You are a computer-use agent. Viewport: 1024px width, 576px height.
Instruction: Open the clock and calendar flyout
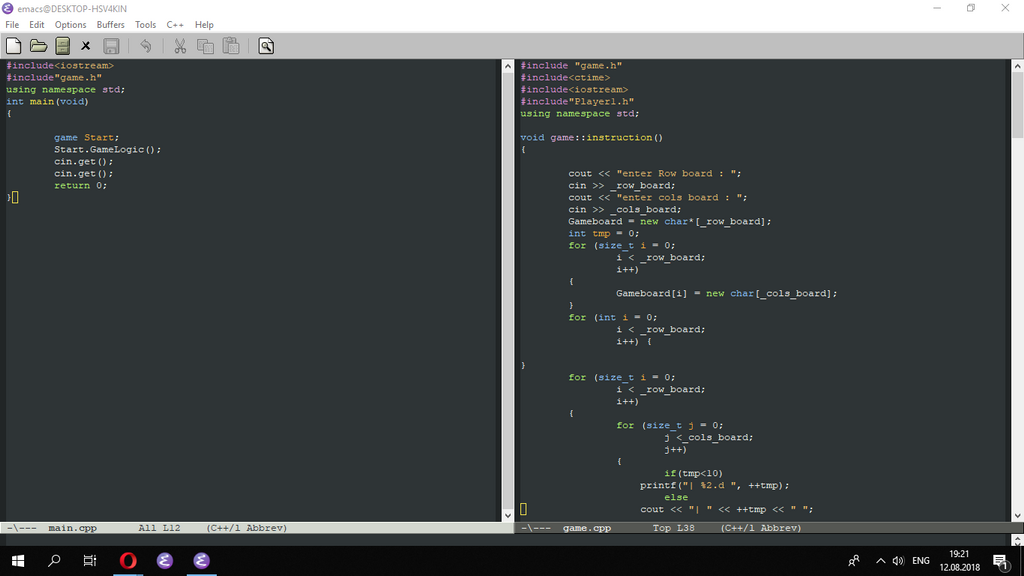(x=959, y=561)
